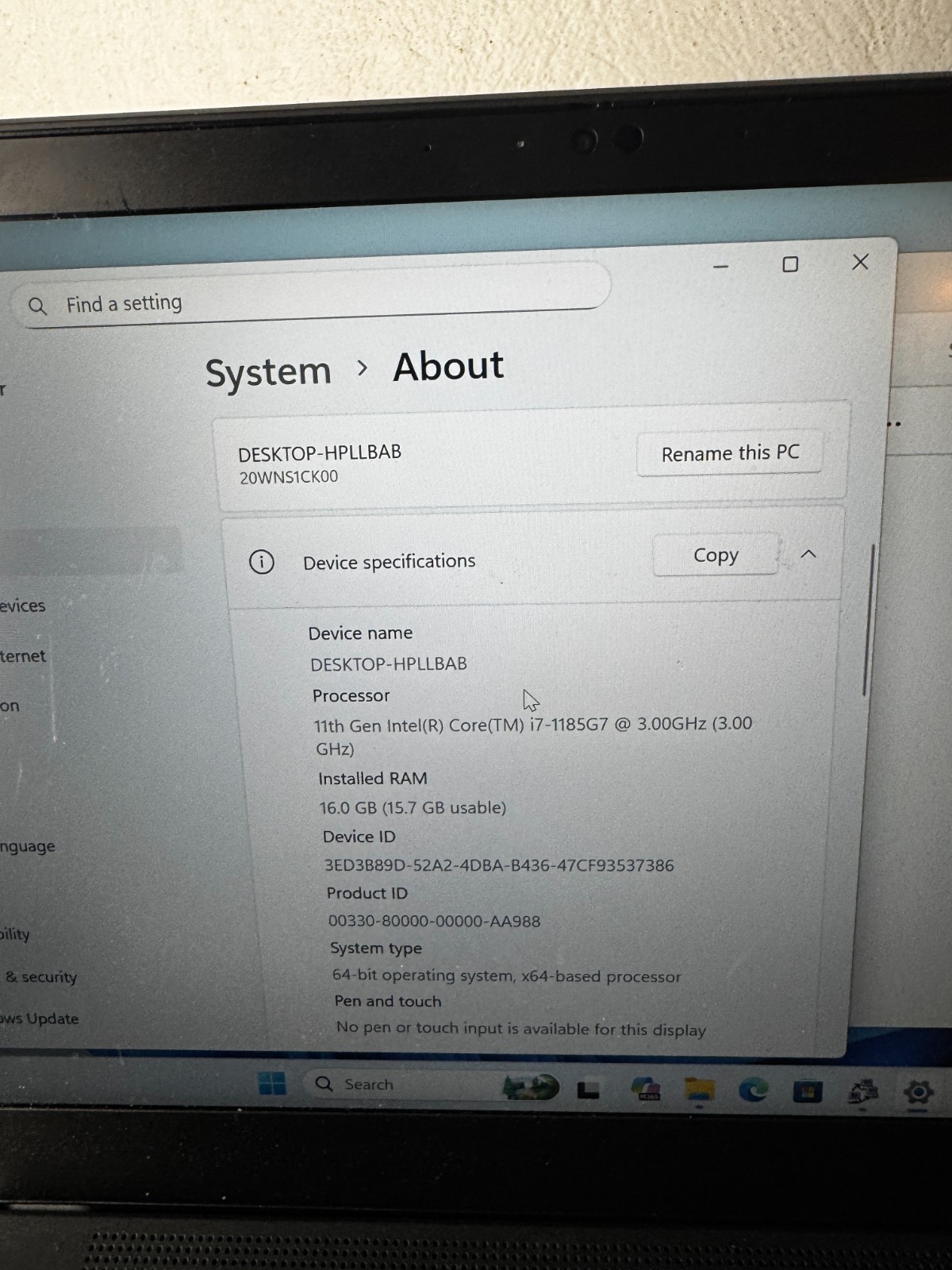Open Accessibility in the sidebar
Viewport: 952px width, 1270px height.
(x=15, y=933)
